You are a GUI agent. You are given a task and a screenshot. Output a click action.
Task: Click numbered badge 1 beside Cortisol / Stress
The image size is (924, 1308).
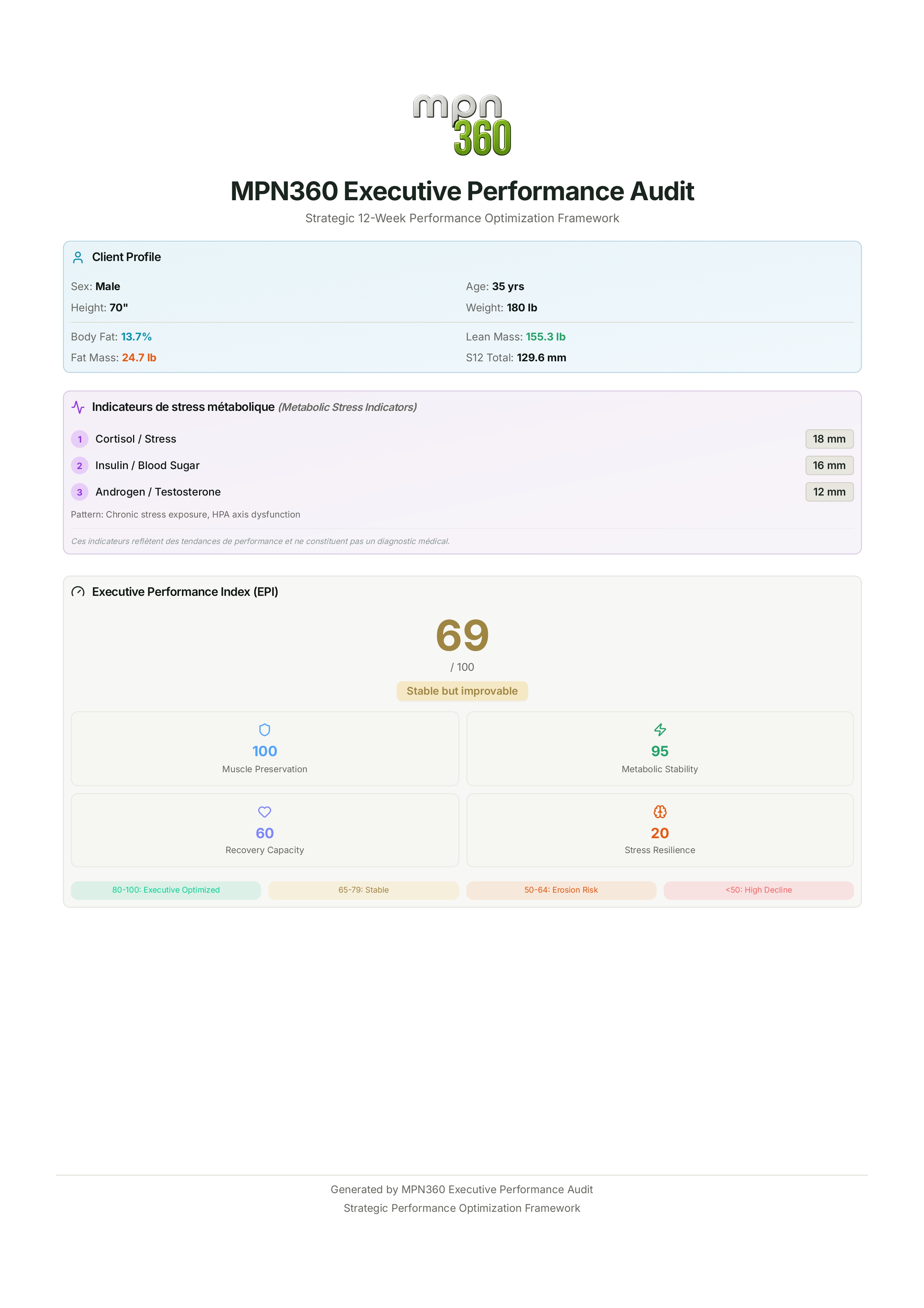tap(80, 439)
